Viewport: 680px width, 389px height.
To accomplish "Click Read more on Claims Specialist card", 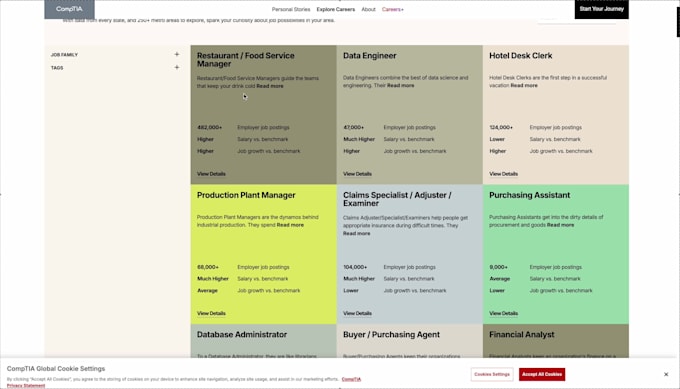I will click(x=356, y=234).
